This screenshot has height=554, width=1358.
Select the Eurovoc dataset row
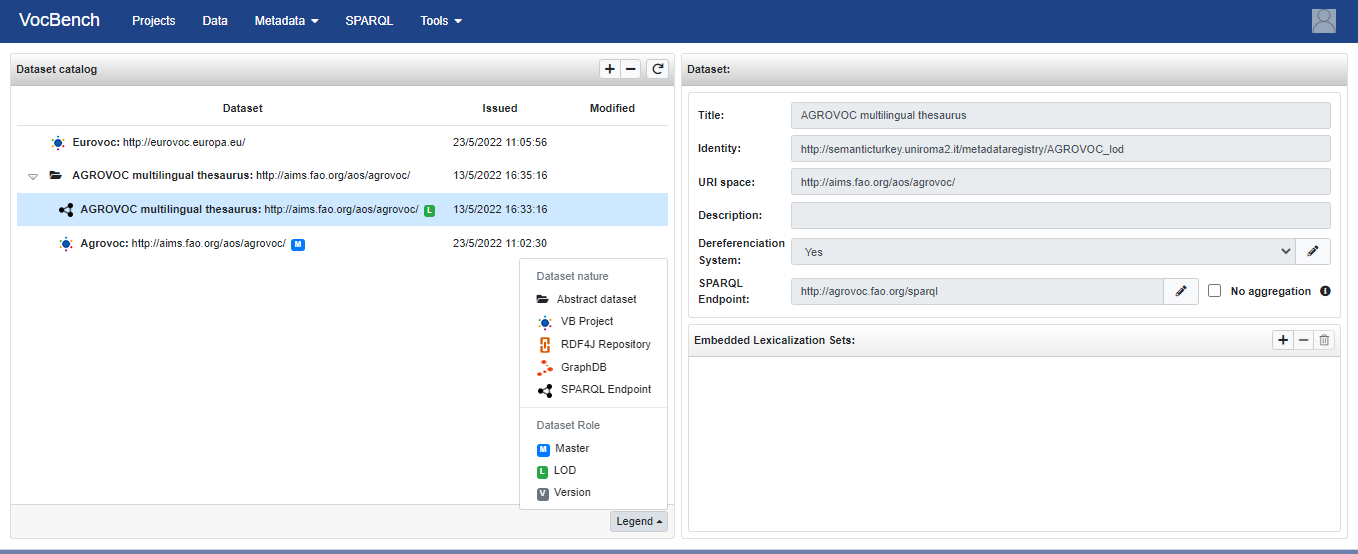click(x=342, y=143)
